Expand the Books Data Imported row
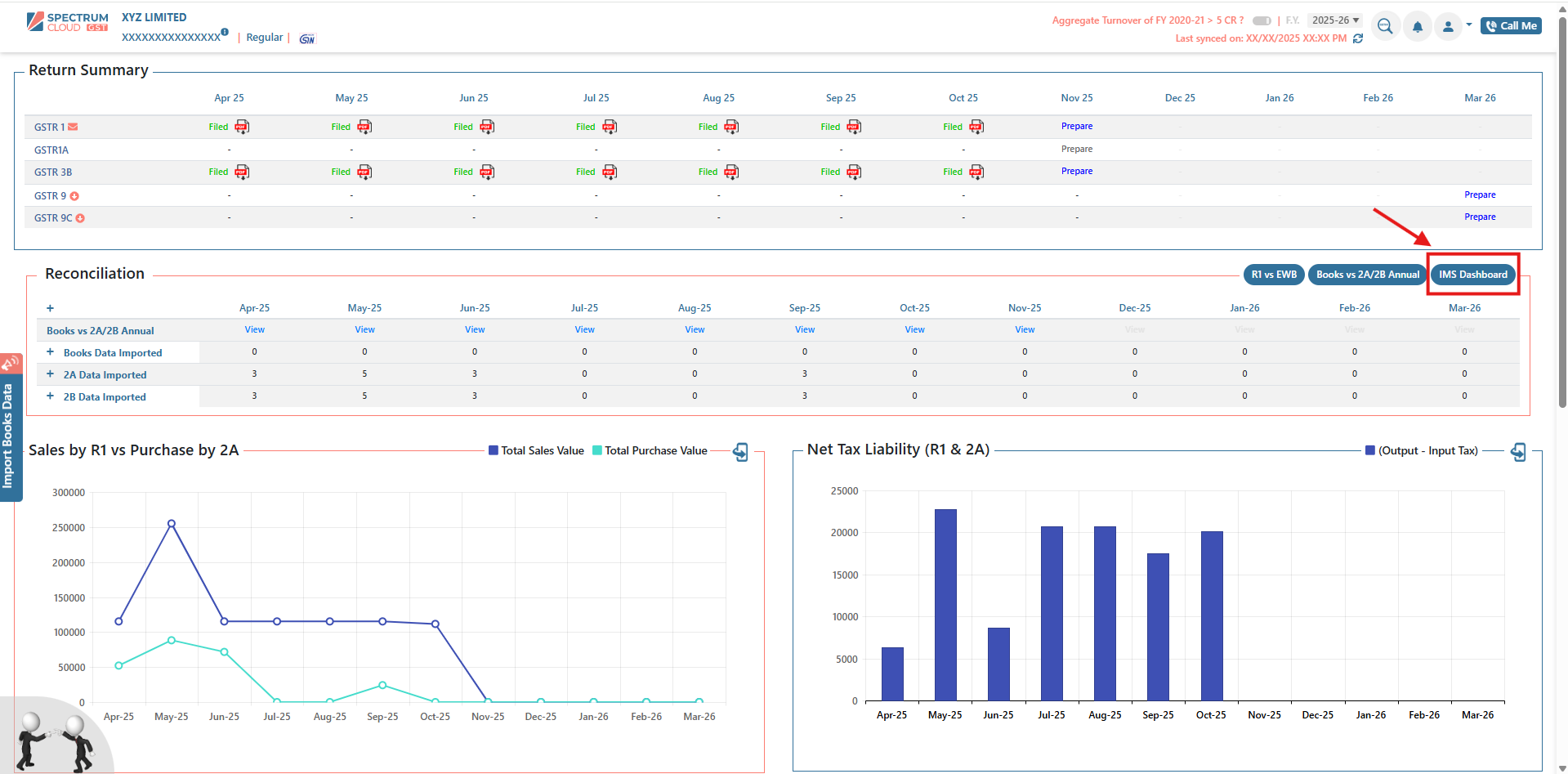Viewport: 1568px width, 774px height. (x=50, y=352)
